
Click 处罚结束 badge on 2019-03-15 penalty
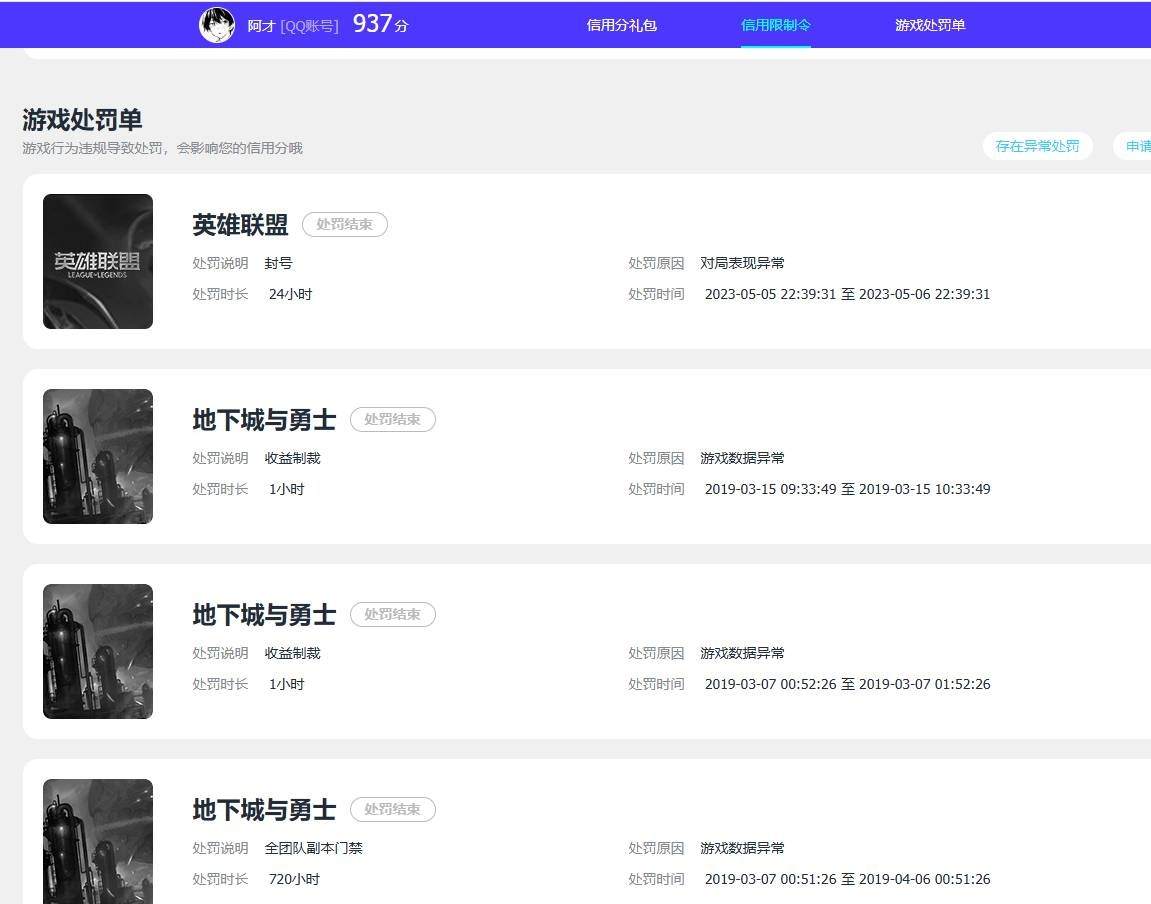(x=393, y=420)
